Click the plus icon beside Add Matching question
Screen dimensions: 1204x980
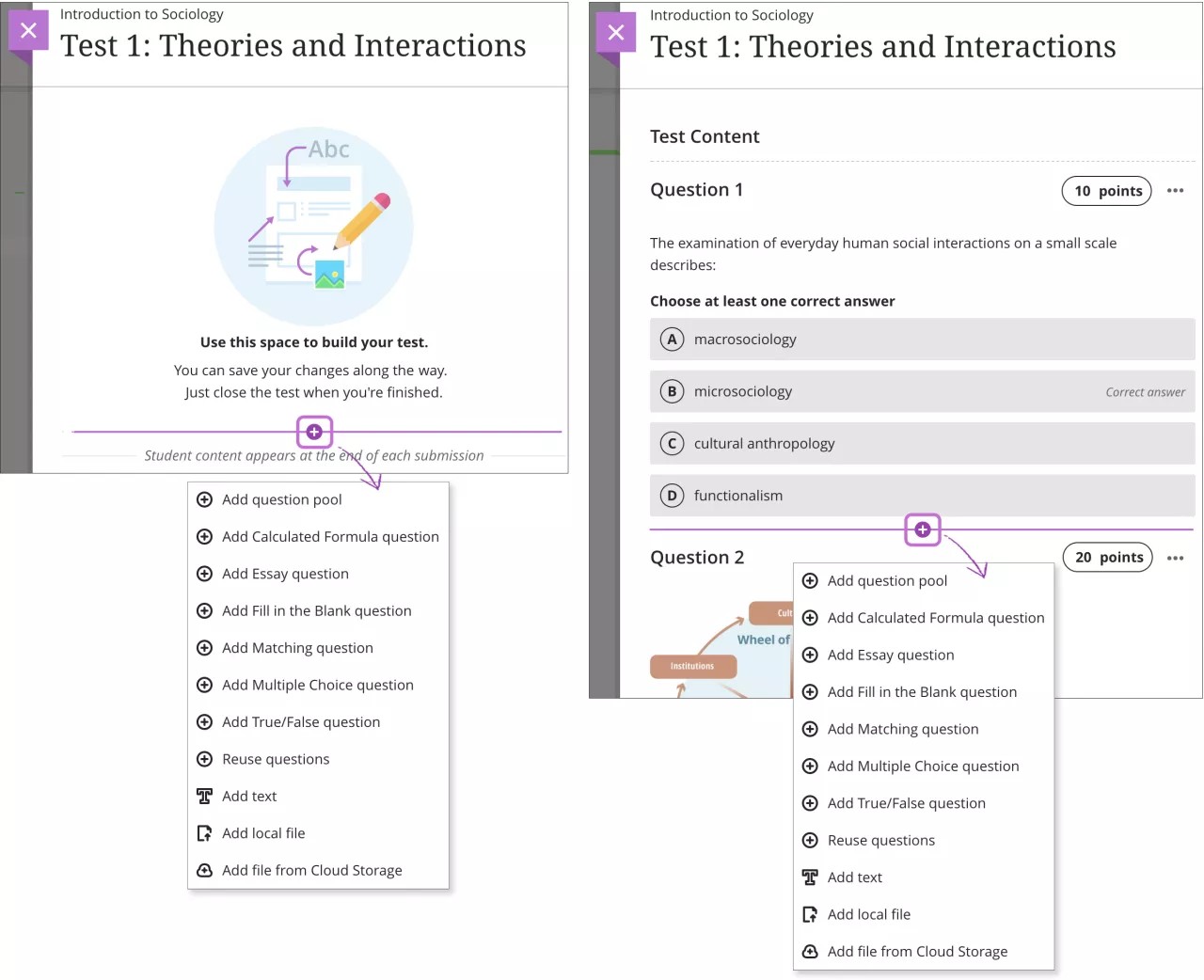205,648
